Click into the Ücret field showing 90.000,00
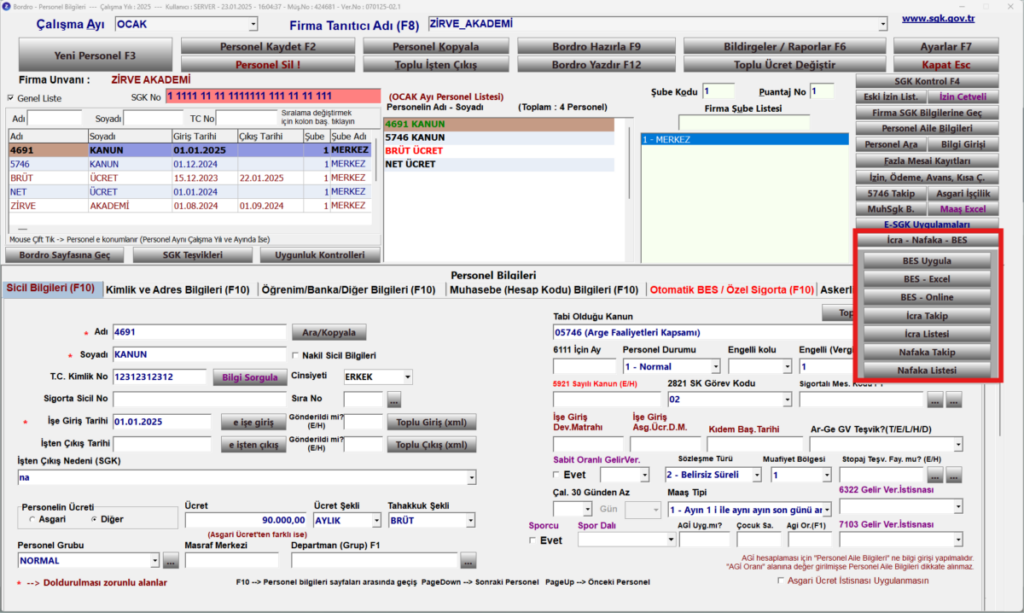The height and width of the screenshot is (613, 1024). [x=246, y=520]
